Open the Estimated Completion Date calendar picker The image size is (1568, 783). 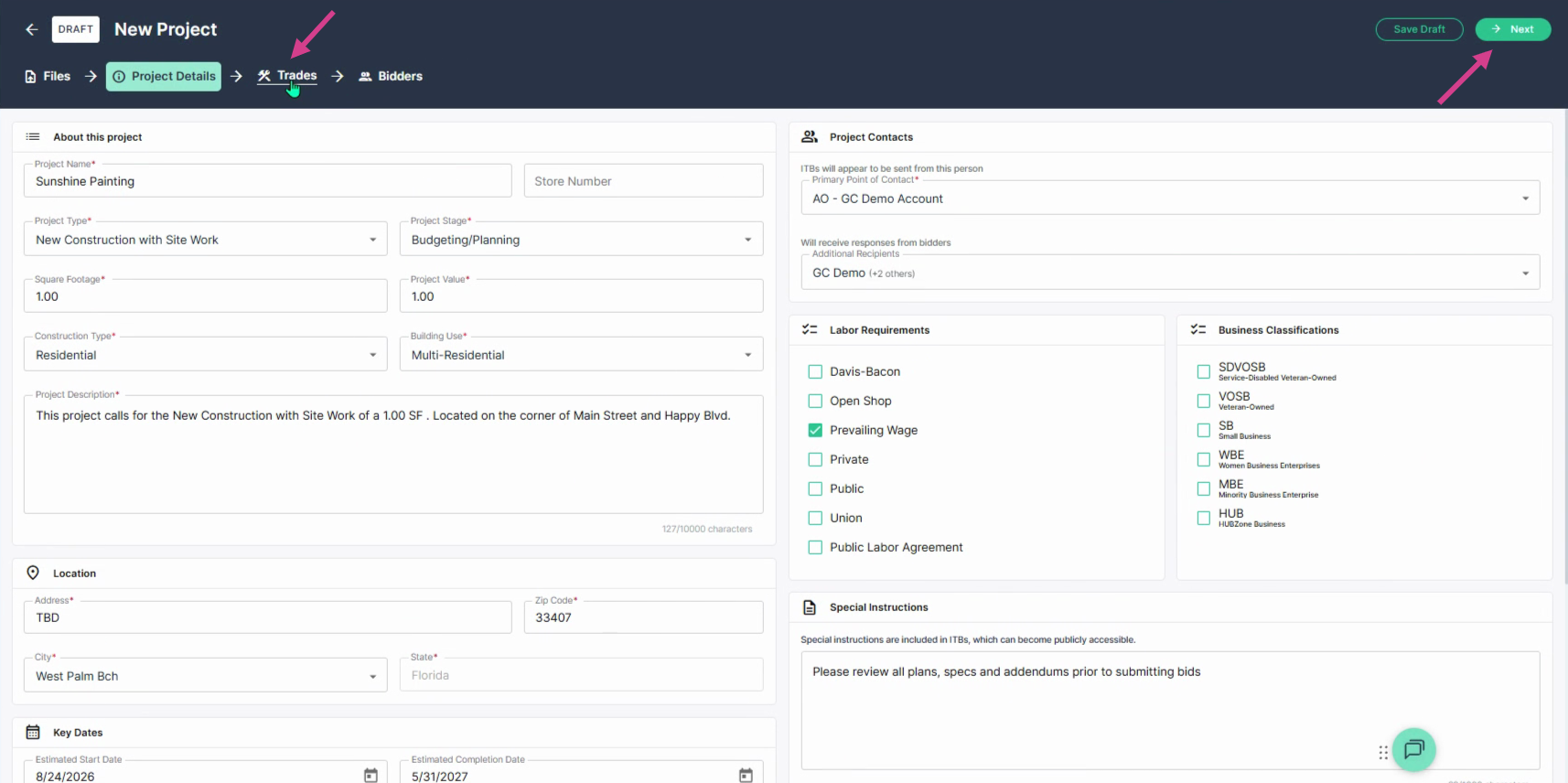(746, 776)
